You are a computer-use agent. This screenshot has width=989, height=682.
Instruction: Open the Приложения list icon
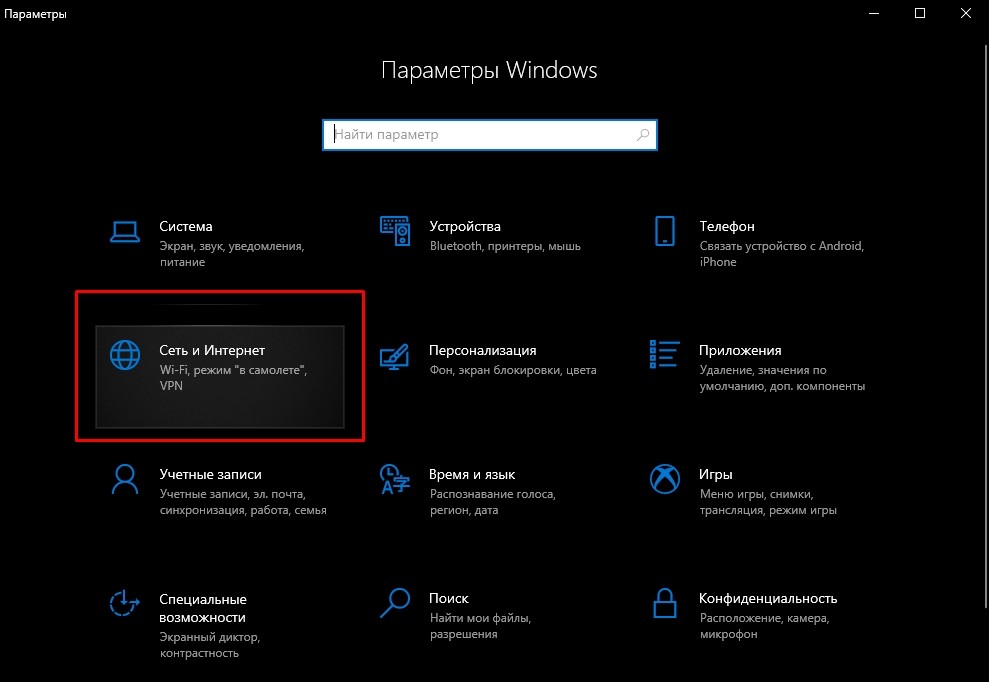click(665, 354)
